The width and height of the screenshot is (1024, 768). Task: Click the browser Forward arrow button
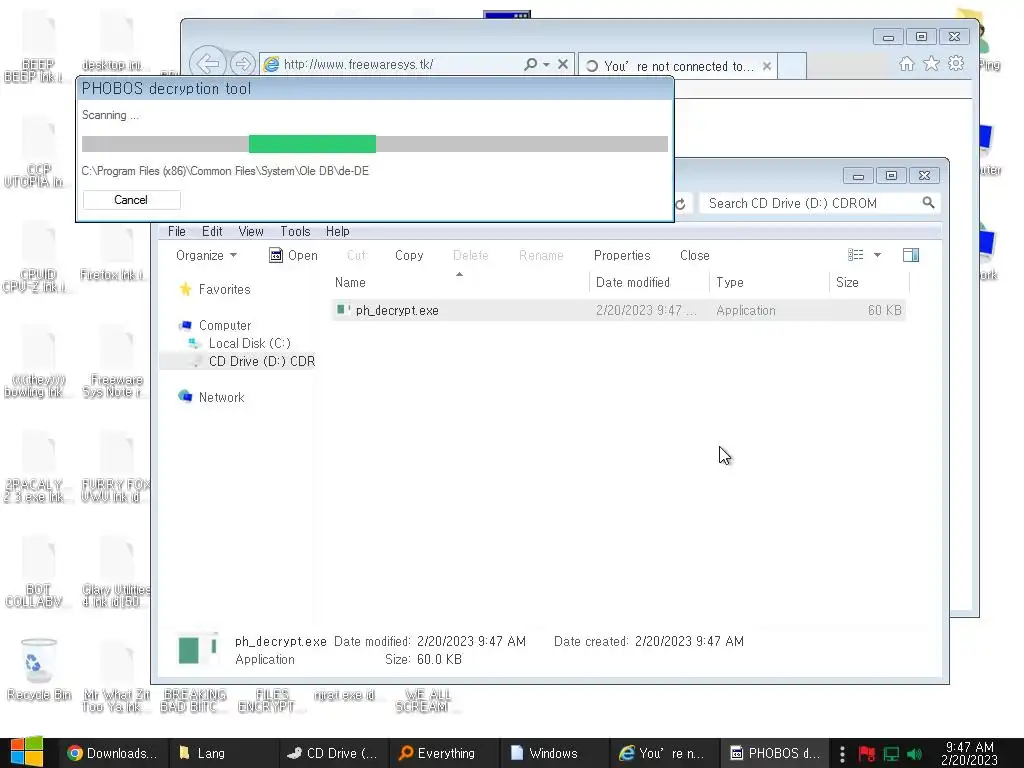[242, 64]
